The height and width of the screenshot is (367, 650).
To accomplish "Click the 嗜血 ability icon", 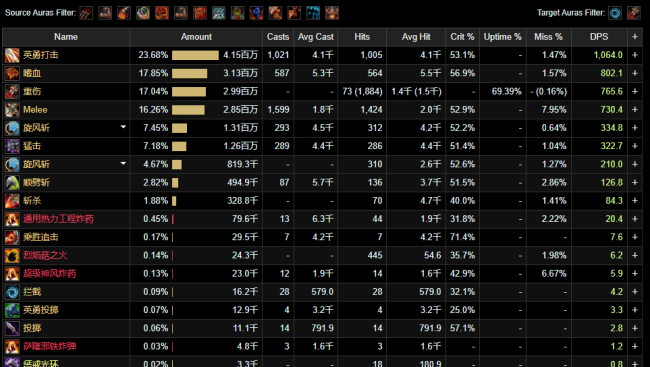I will tap(12, 73).
